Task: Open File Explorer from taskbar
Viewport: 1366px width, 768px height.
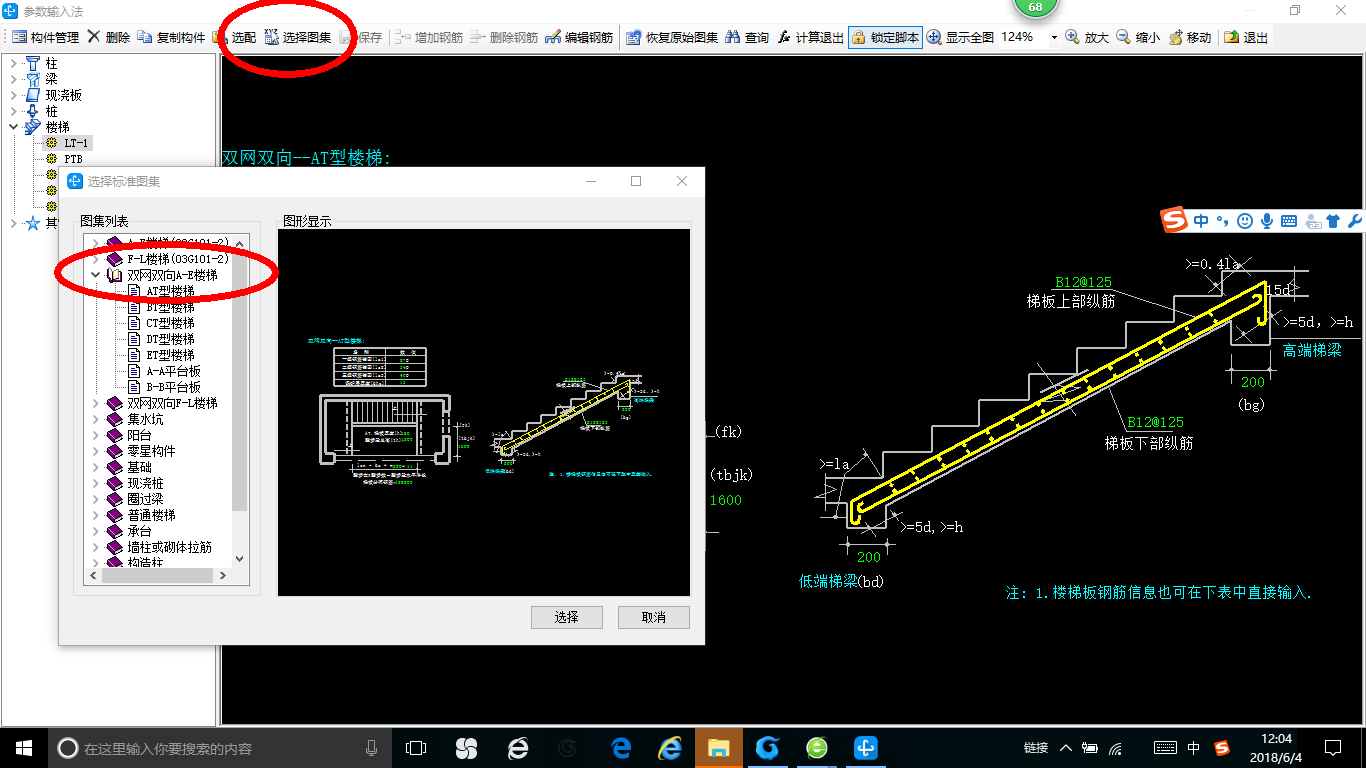Action: [x=718, y=747]
